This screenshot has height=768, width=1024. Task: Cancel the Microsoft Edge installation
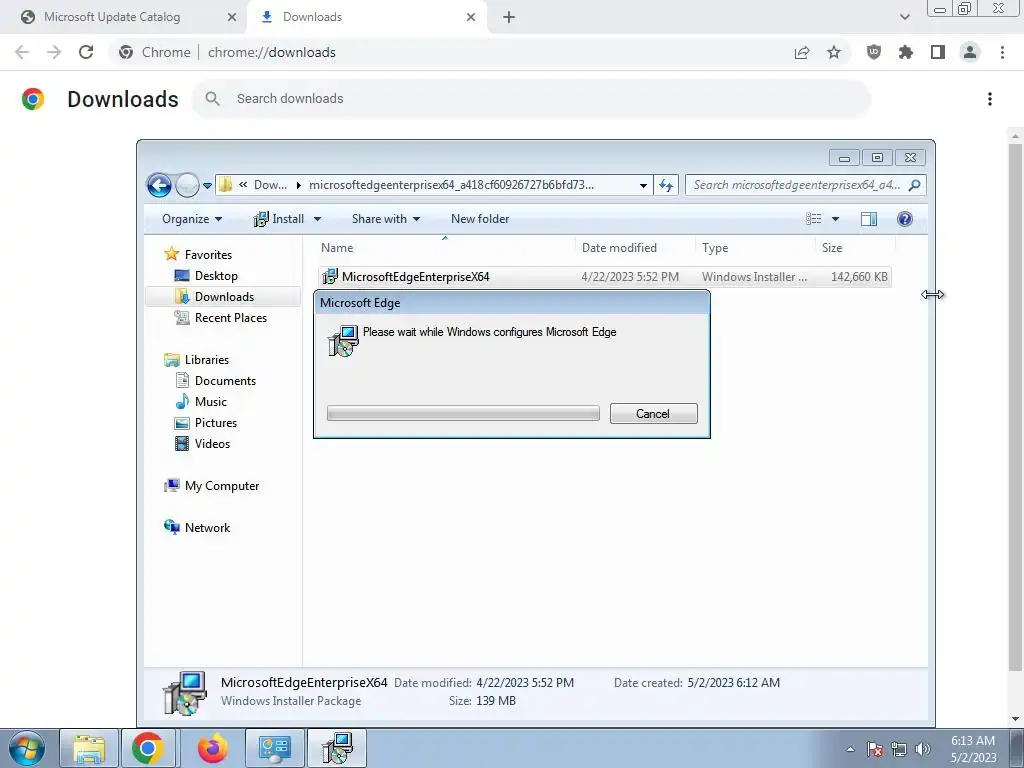pyautogui.click(x=654, y=413)
